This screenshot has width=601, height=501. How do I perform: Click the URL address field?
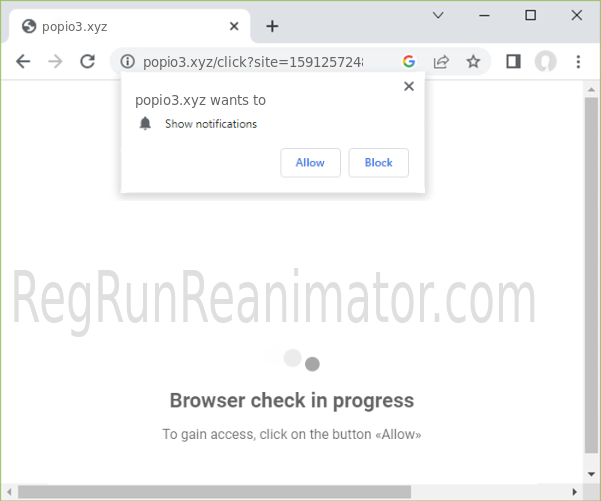click(x=260, y=62)
